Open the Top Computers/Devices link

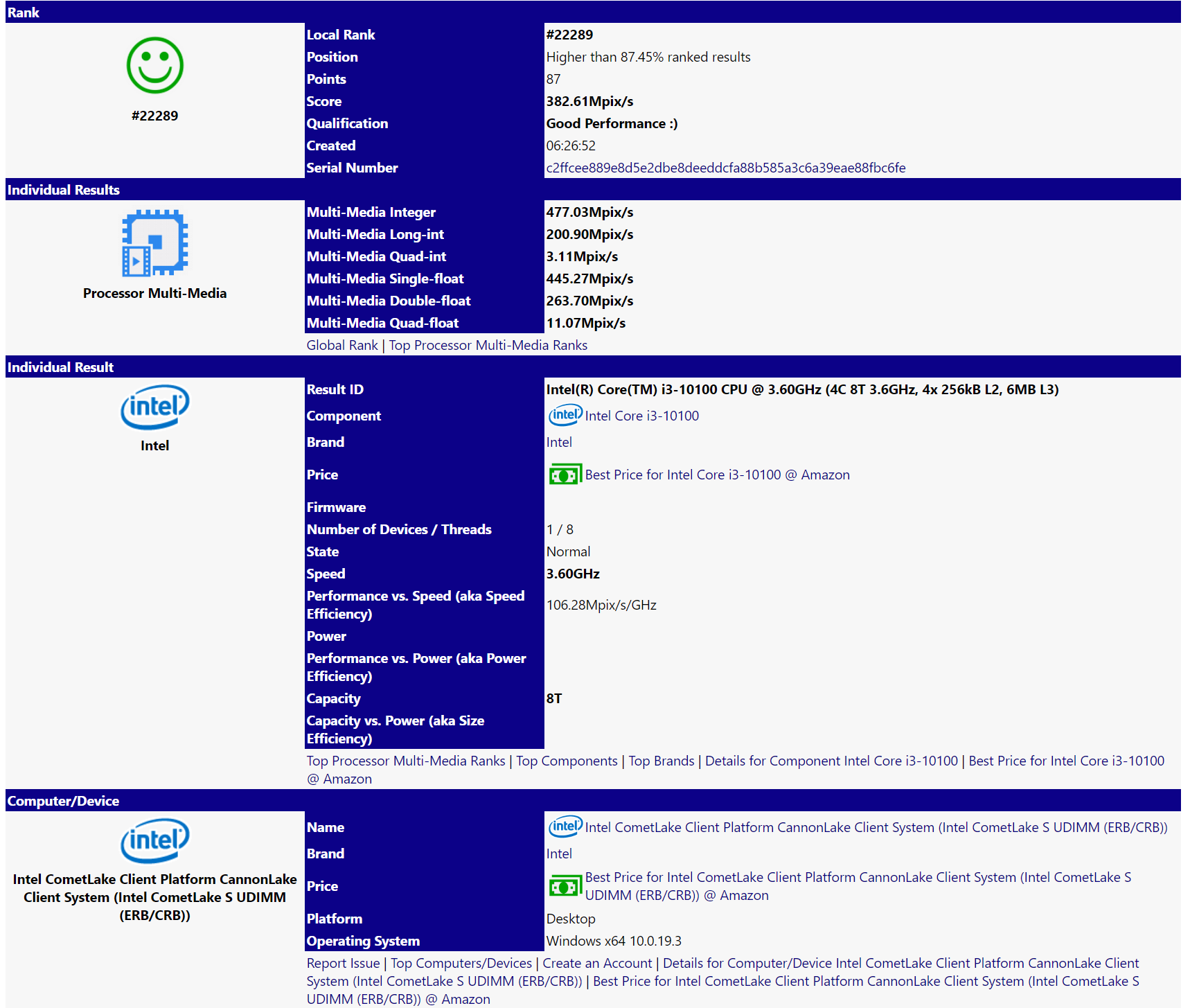(x=461, y=963)
